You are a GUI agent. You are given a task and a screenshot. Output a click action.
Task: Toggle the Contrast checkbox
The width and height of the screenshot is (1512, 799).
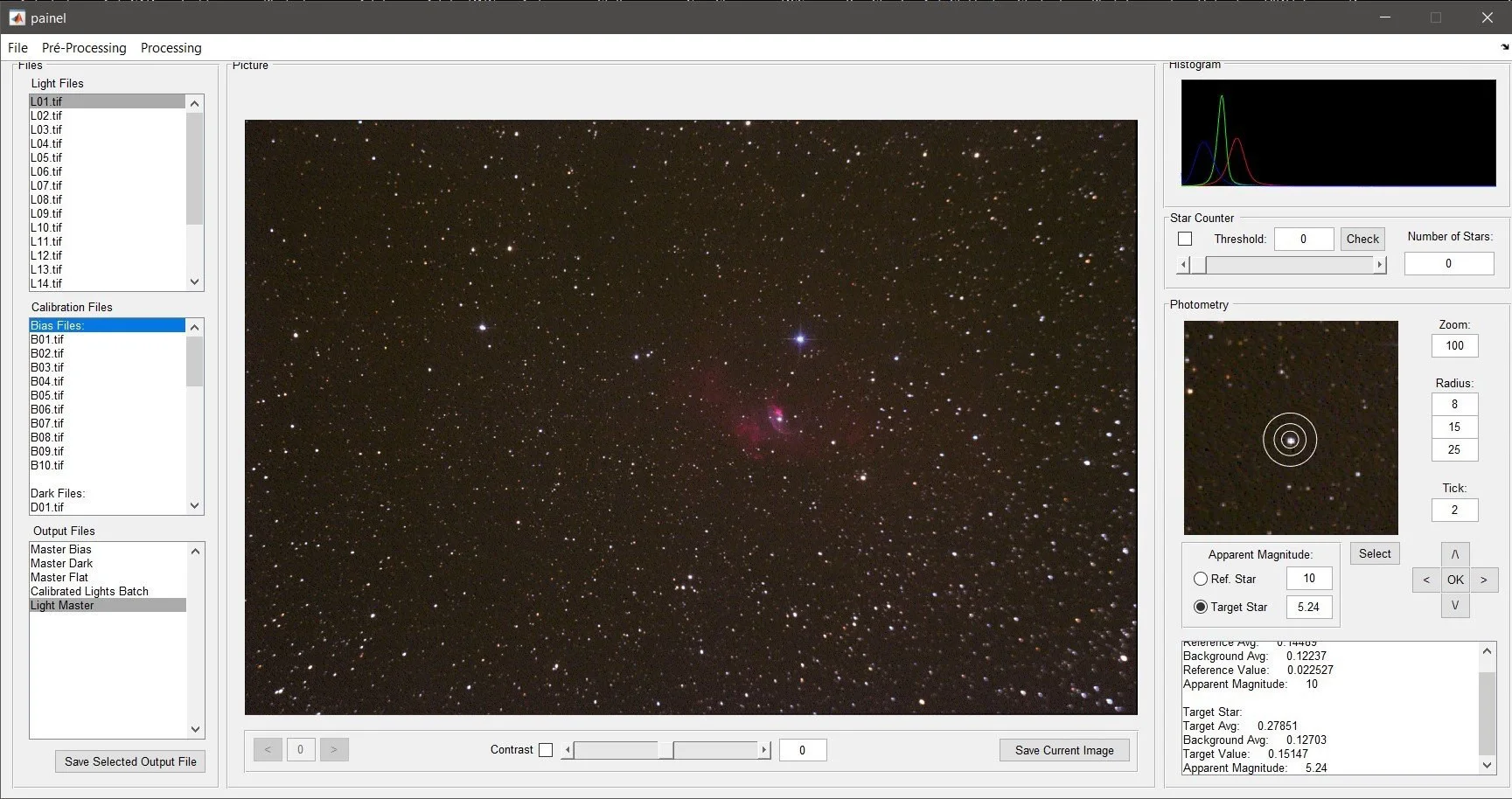click(x=546, y=750)
